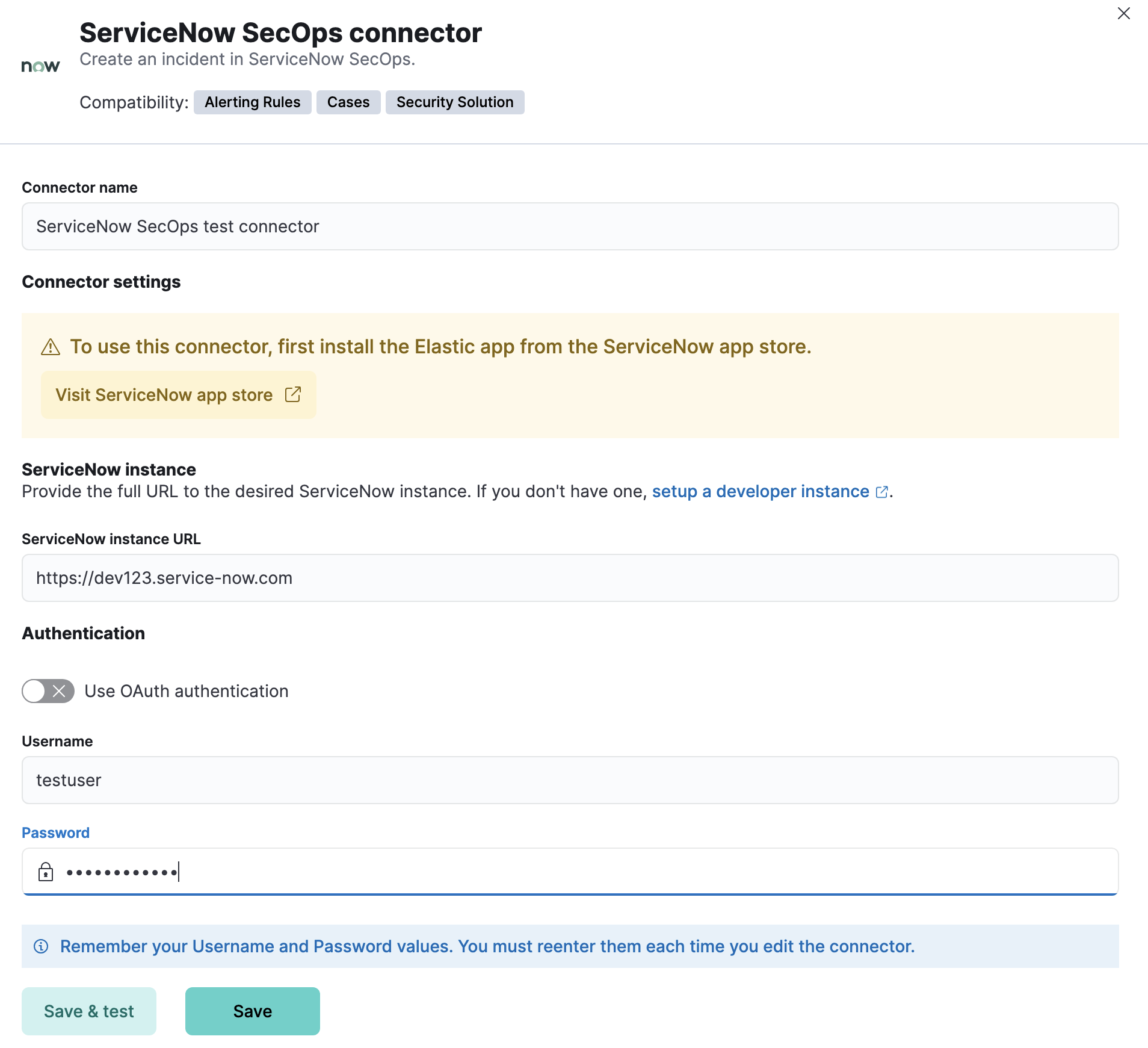
Task: Select the Security Solution compatibility badge
Action: point(454,102)
